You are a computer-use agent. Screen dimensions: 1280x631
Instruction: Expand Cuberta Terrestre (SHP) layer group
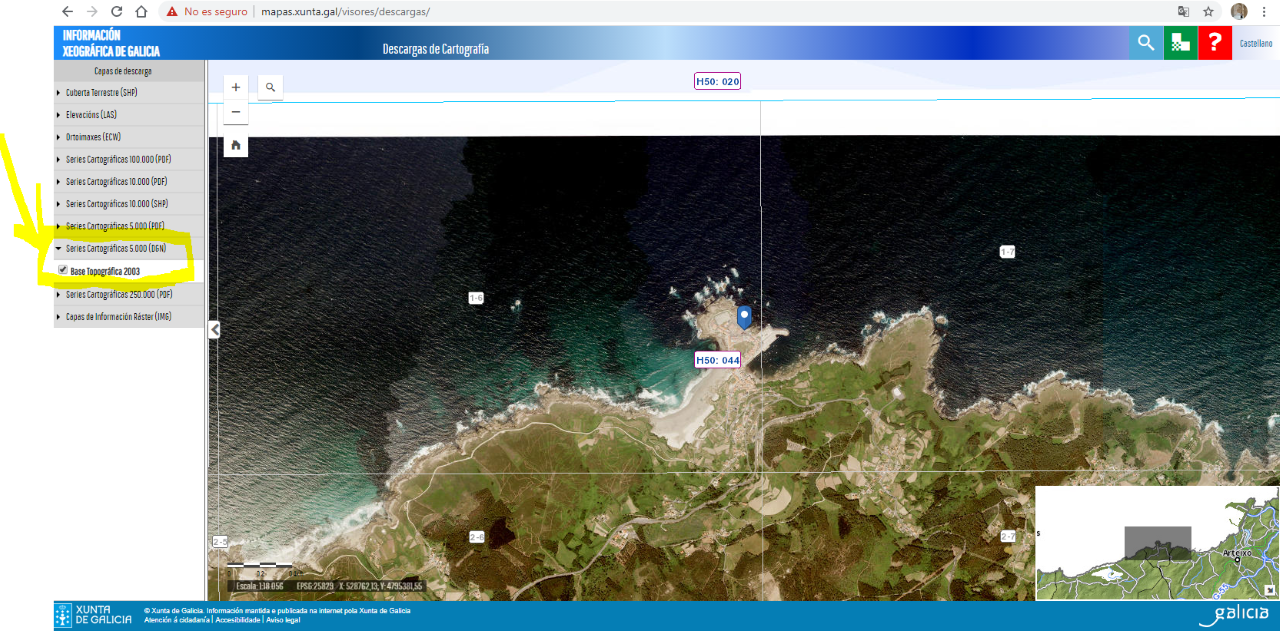click(x=101, y=93)
